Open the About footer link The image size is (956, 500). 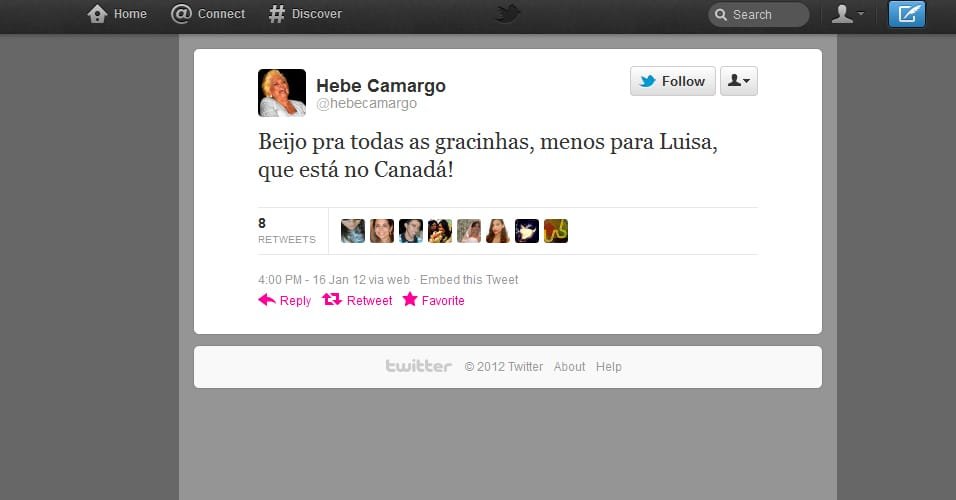click(x=569, y=366)
